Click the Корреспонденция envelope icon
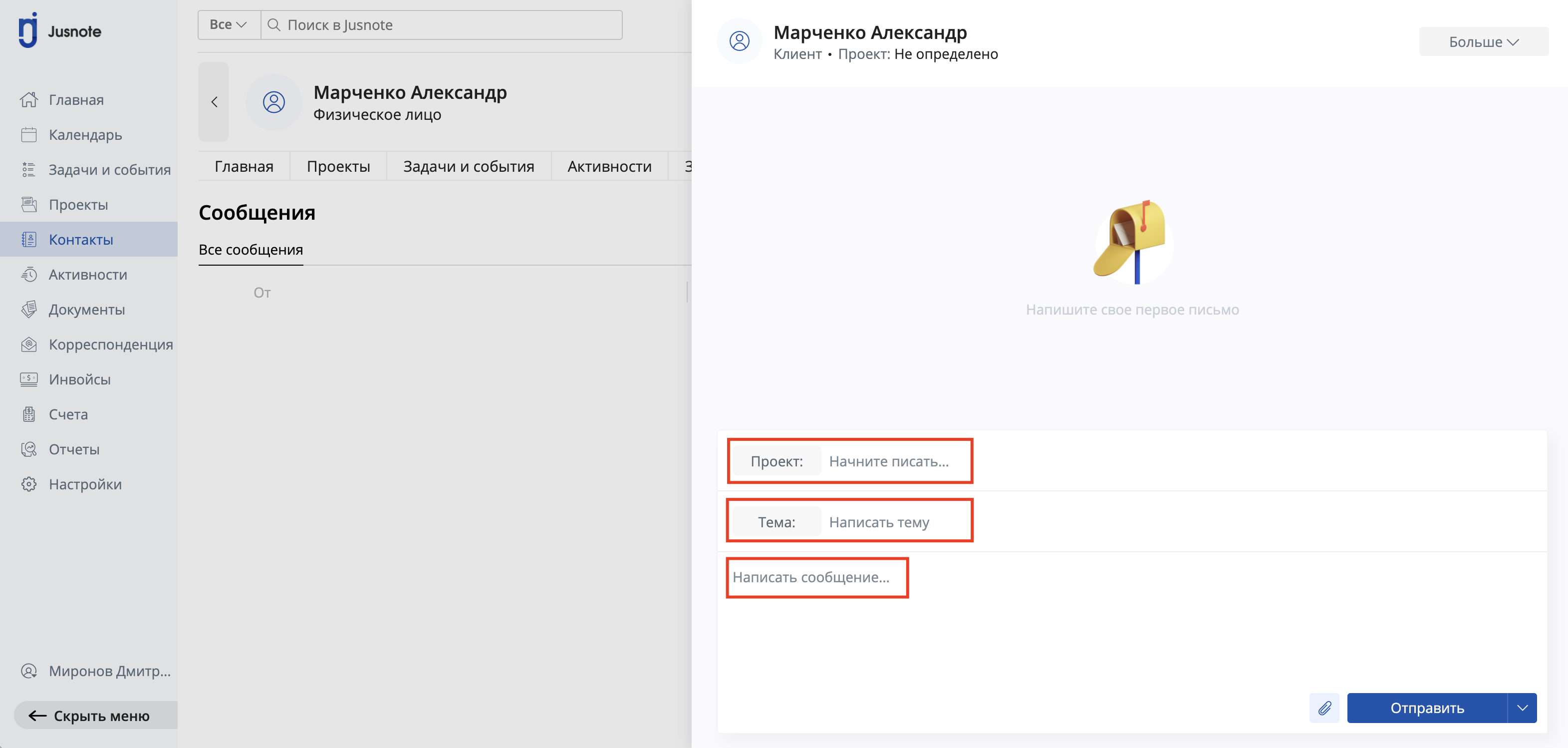Image resolution: width=1568 pixels, height=748 pixels. pyautogui.click(x=28, y=344)
